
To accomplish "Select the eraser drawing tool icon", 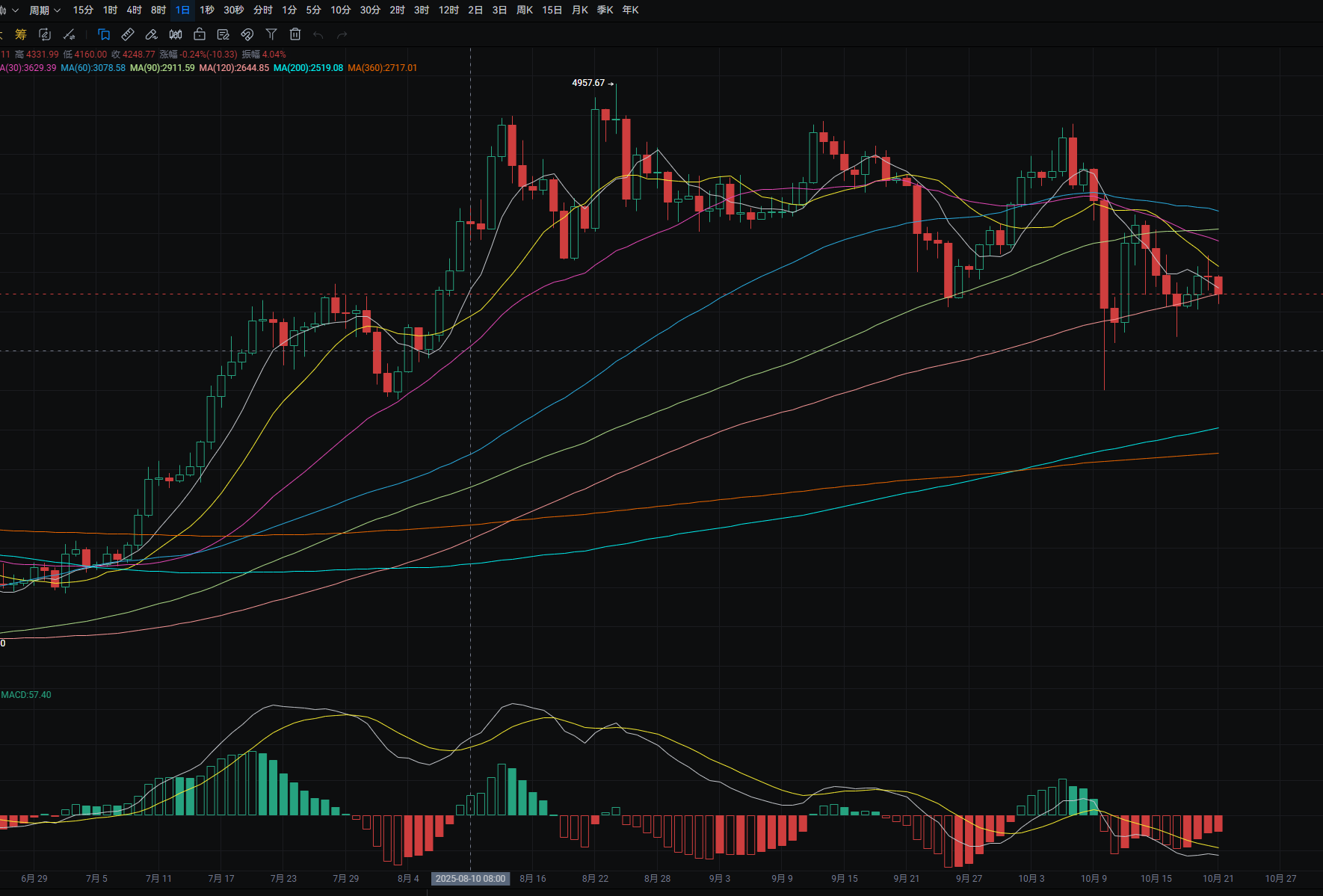I will pos(152,34).
